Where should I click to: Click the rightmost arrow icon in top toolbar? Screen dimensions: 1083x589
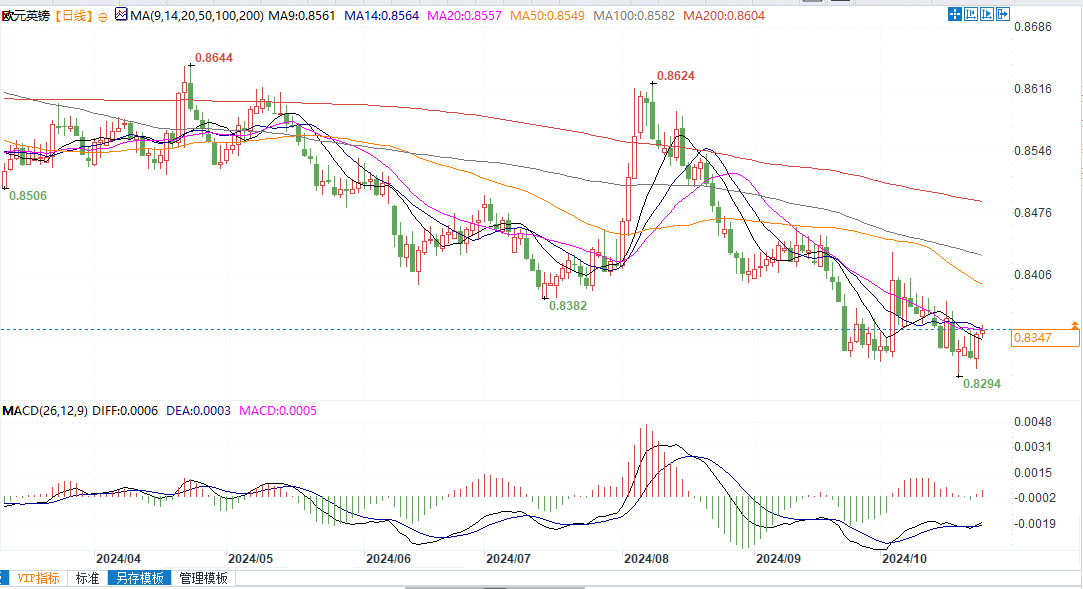pos(1005,14)
